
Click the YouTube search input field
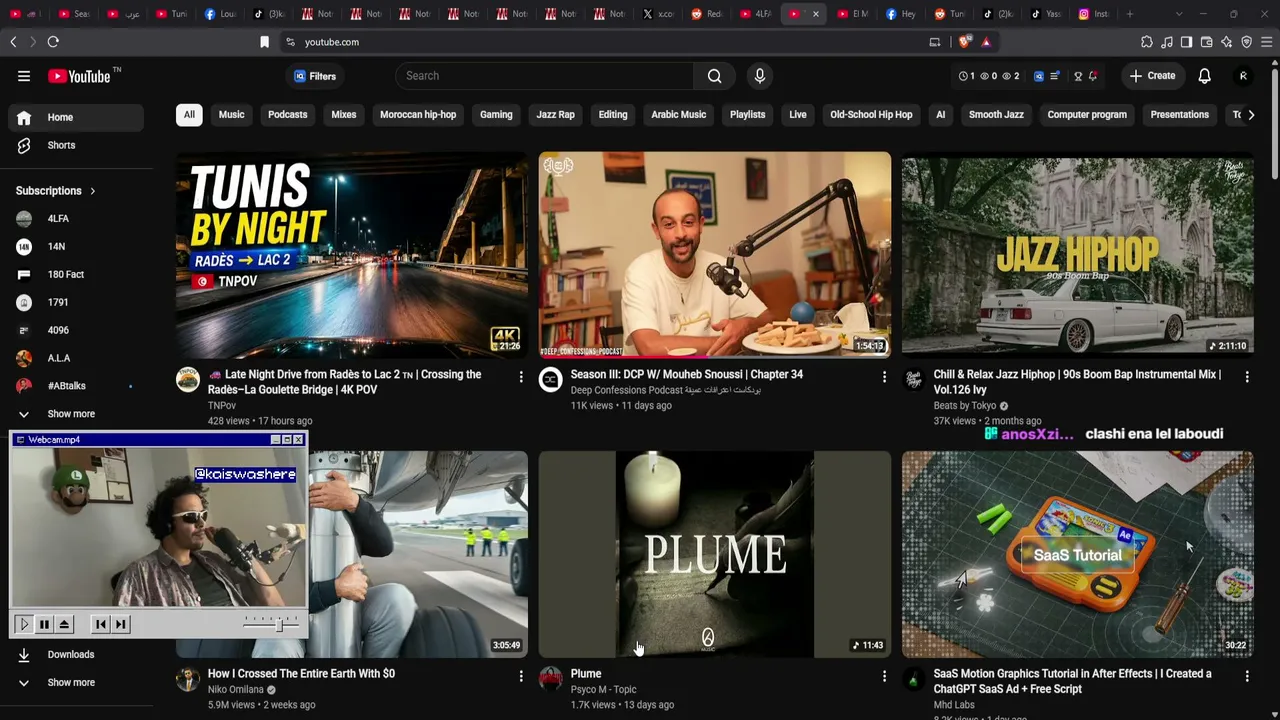(545, 76)
